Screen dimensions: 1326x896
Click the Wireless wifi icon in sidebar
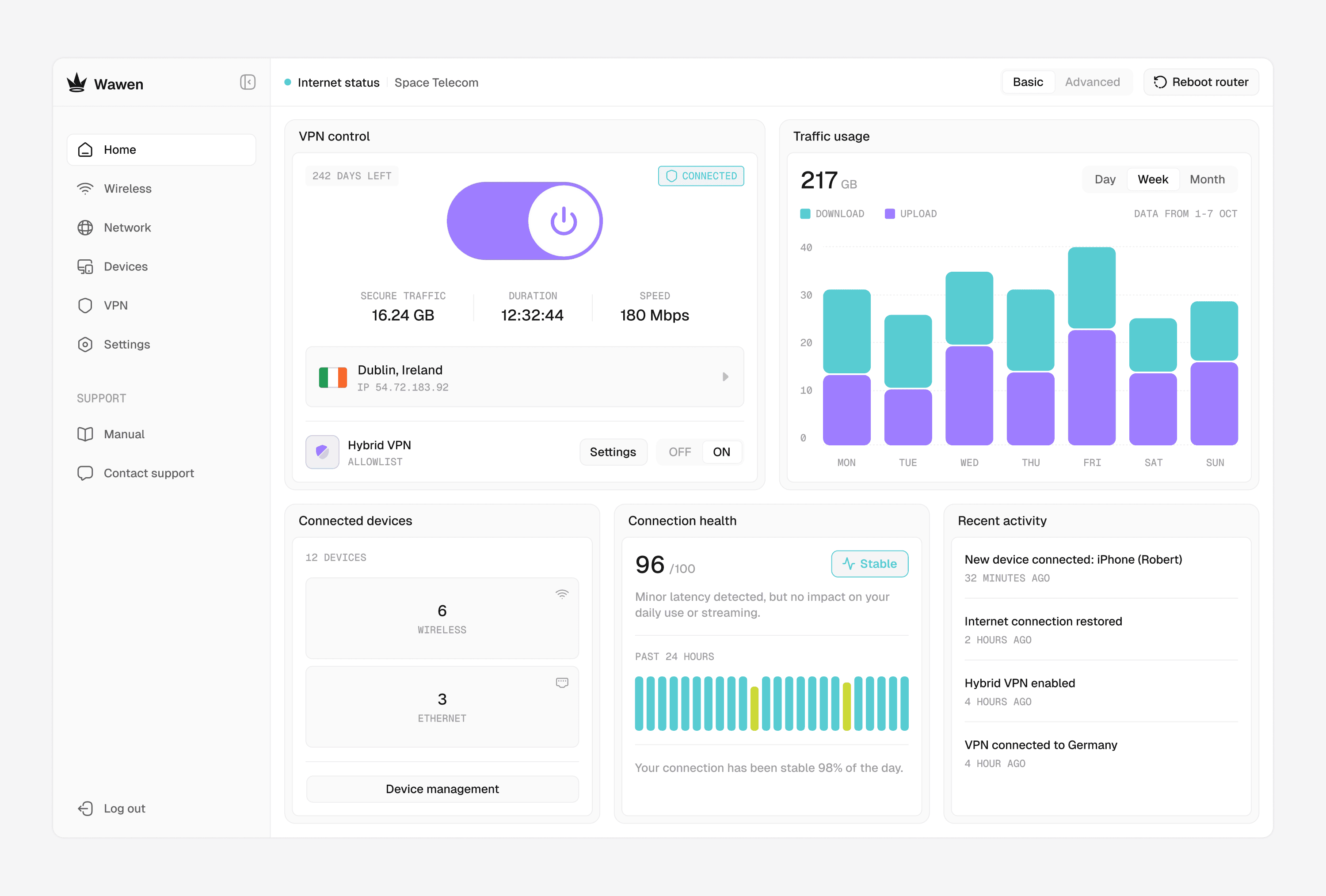point(85,188)
